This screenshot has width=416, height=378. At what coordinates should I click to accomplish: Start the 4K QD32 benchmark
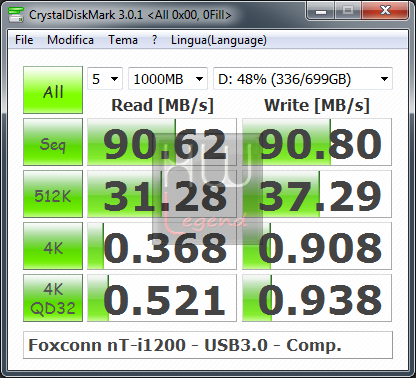pos(53,298)
